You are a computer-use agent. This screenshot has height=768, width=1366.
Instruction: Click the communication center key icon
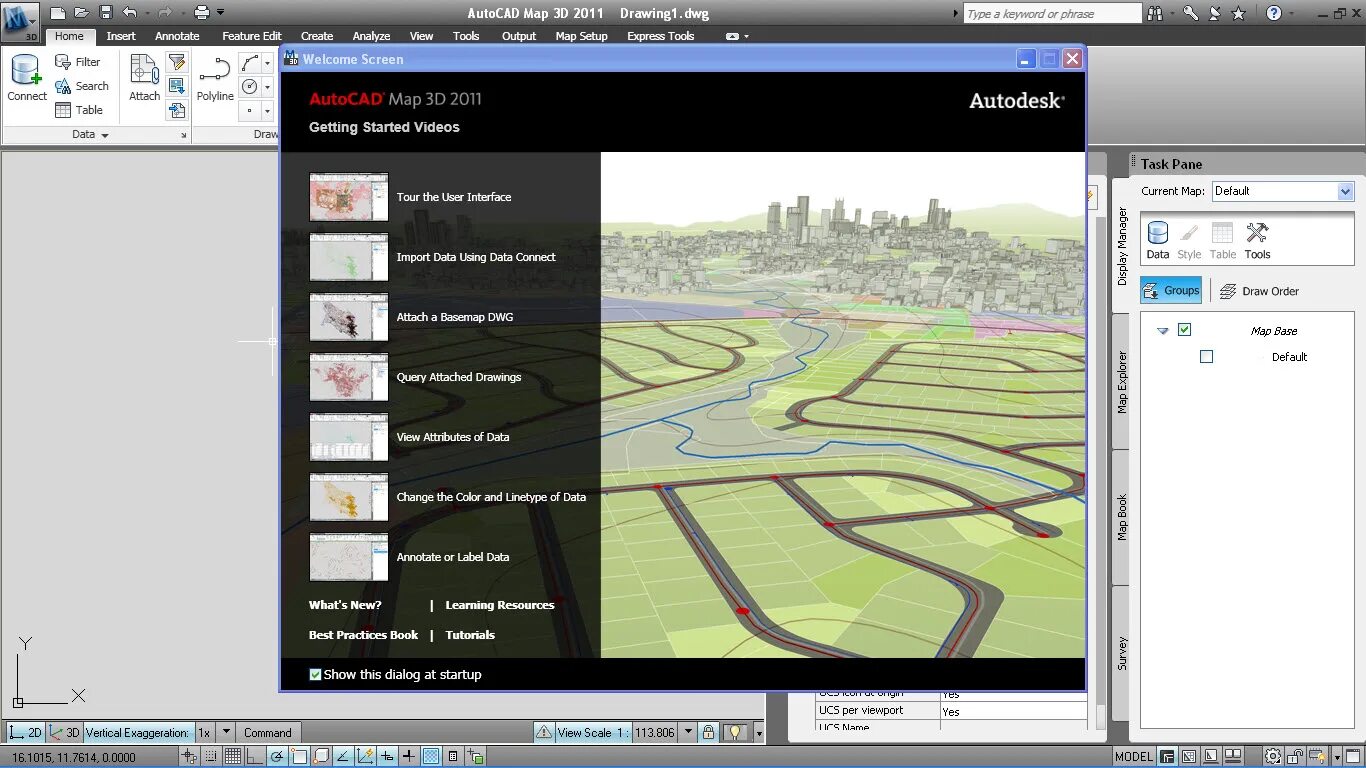coord(1190,13)
